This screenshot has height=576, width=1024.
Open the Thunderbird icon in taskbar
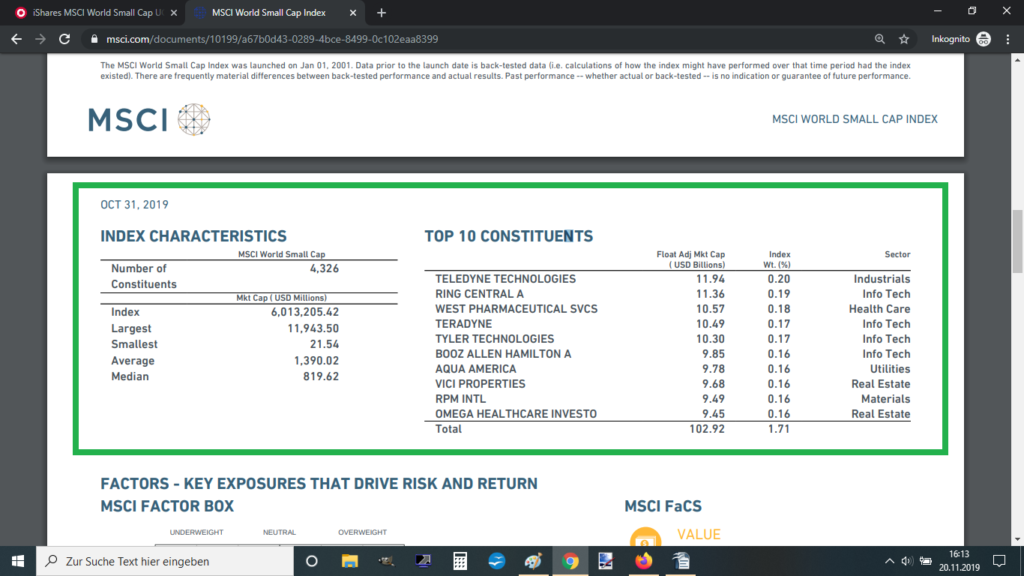pos(496,561)
